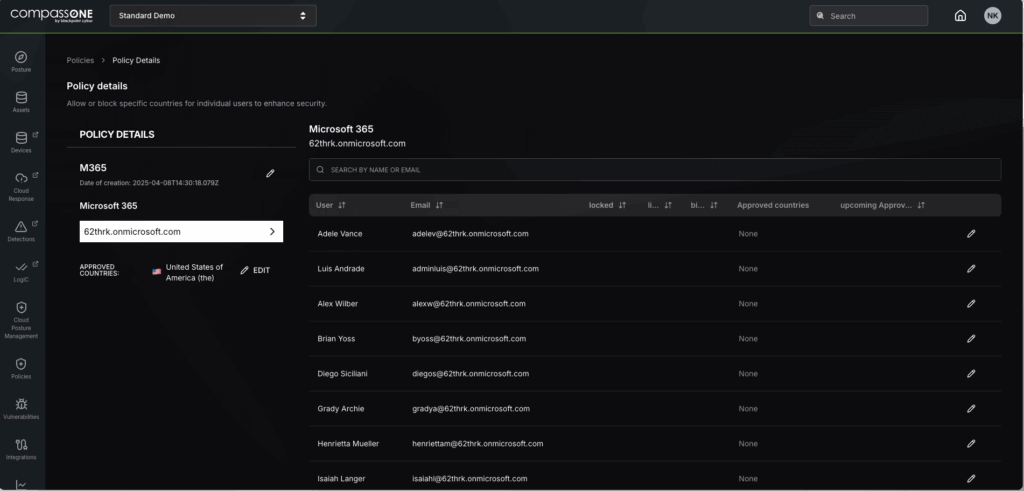Image resolution: width=1024 pixels, height=491 pixels.
Task: Click the United States flag icon
Action: click(x=157, y=272)
